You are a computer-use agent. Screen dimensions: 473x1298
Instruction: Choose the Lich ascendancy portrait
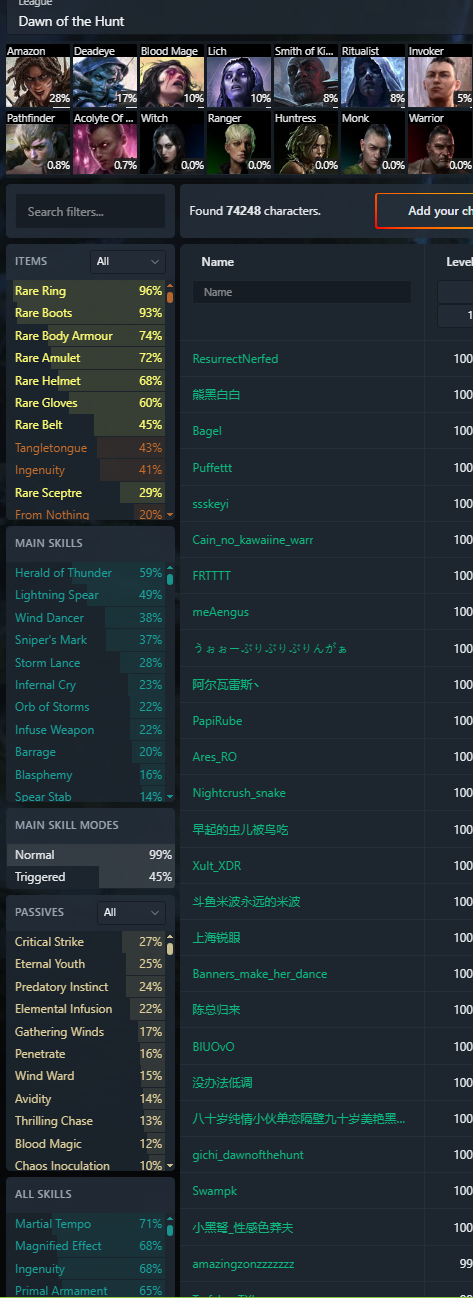(x=239, y=76)
